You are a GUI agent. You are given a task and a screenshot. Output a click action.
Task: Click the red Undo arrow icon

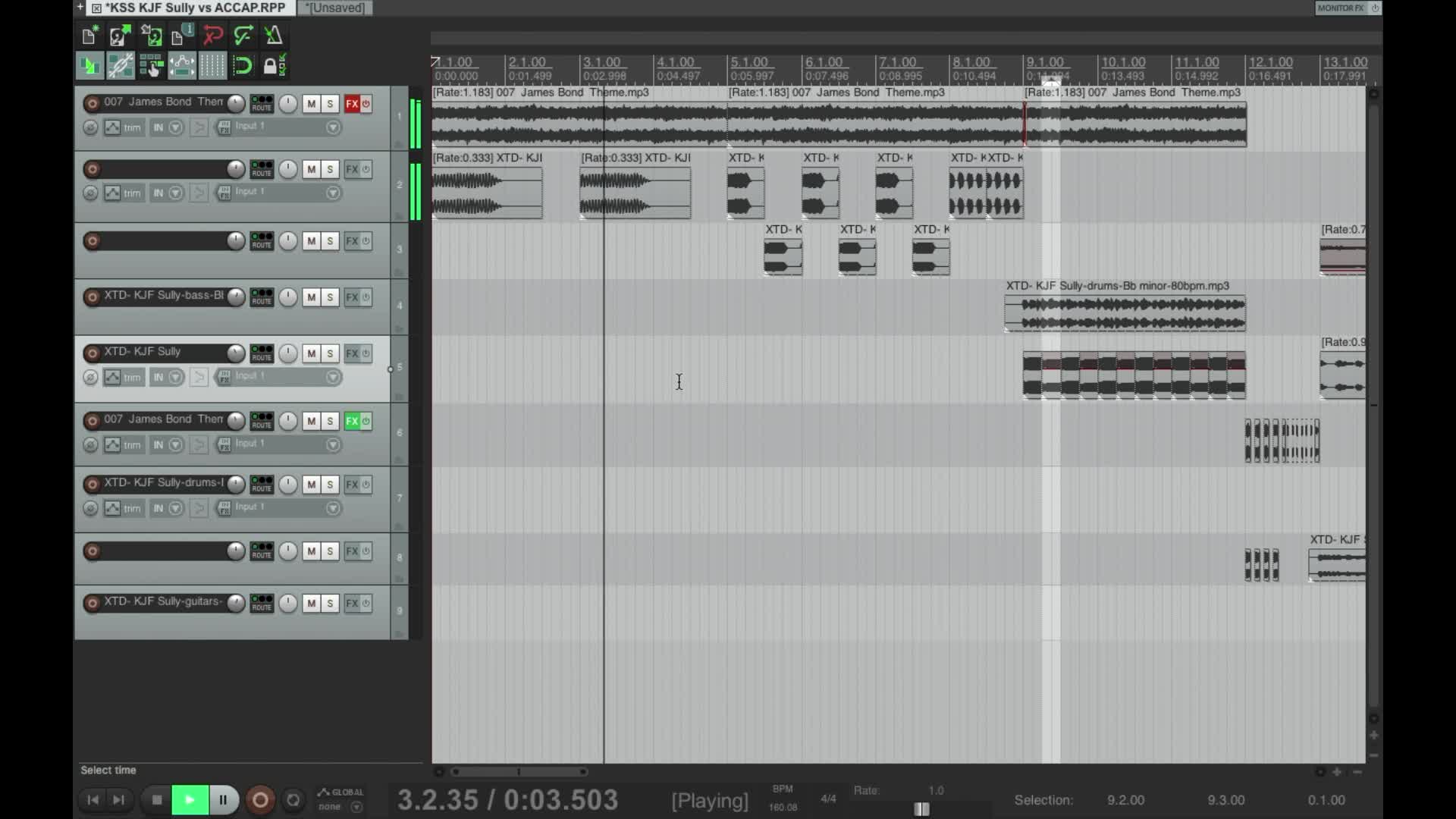(x=213, y=36)
